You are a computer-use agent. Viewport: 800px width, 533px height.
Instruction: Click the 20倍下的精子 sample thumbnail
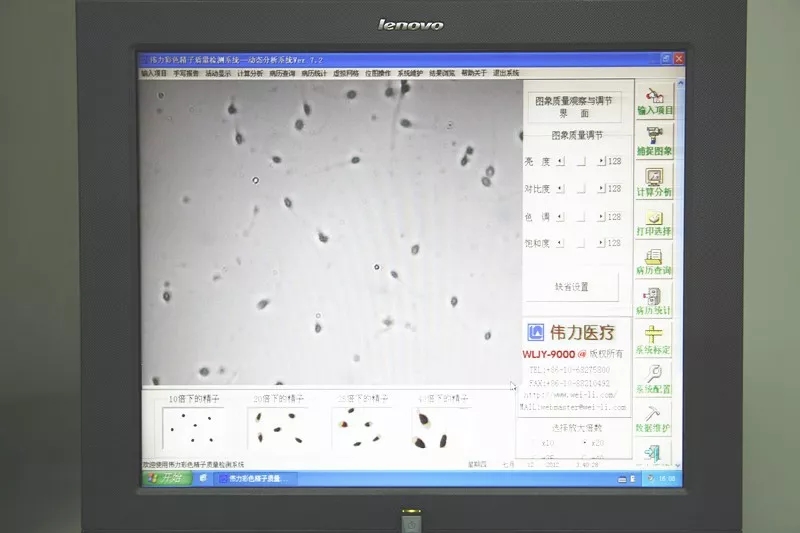click(x=278, y=428)
